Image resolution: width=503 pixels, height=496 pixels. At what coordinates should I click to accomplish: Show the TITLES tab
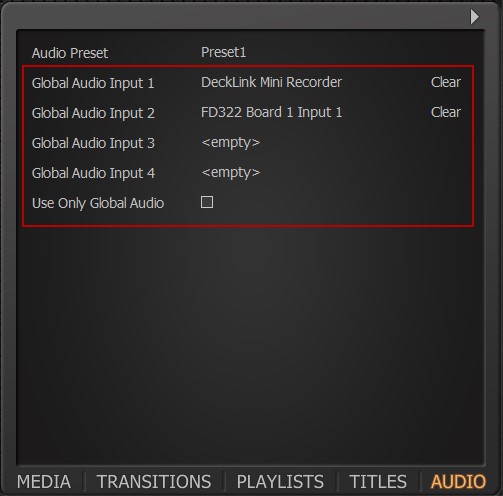click(378, 482)
